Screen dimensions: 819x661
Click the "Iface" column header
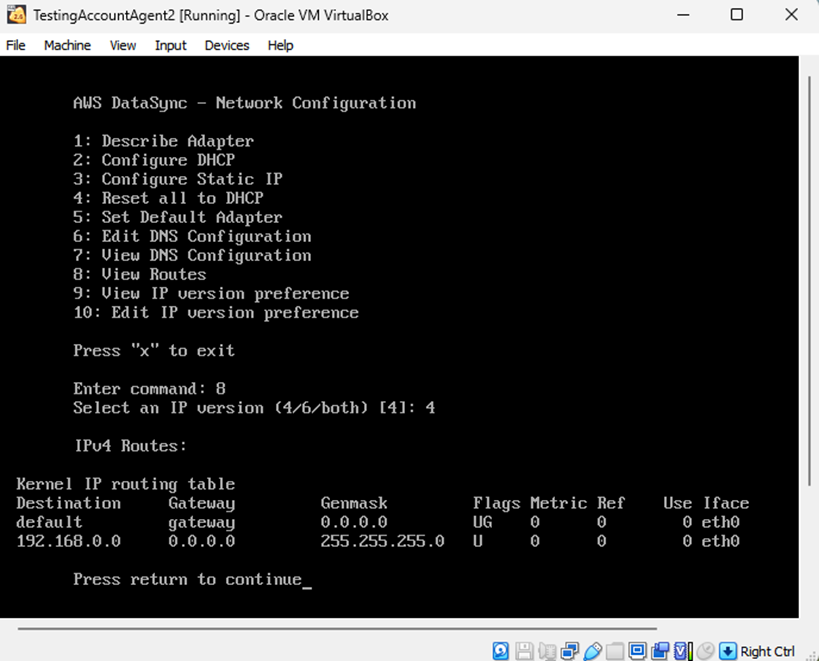click(x=726, y=503)
